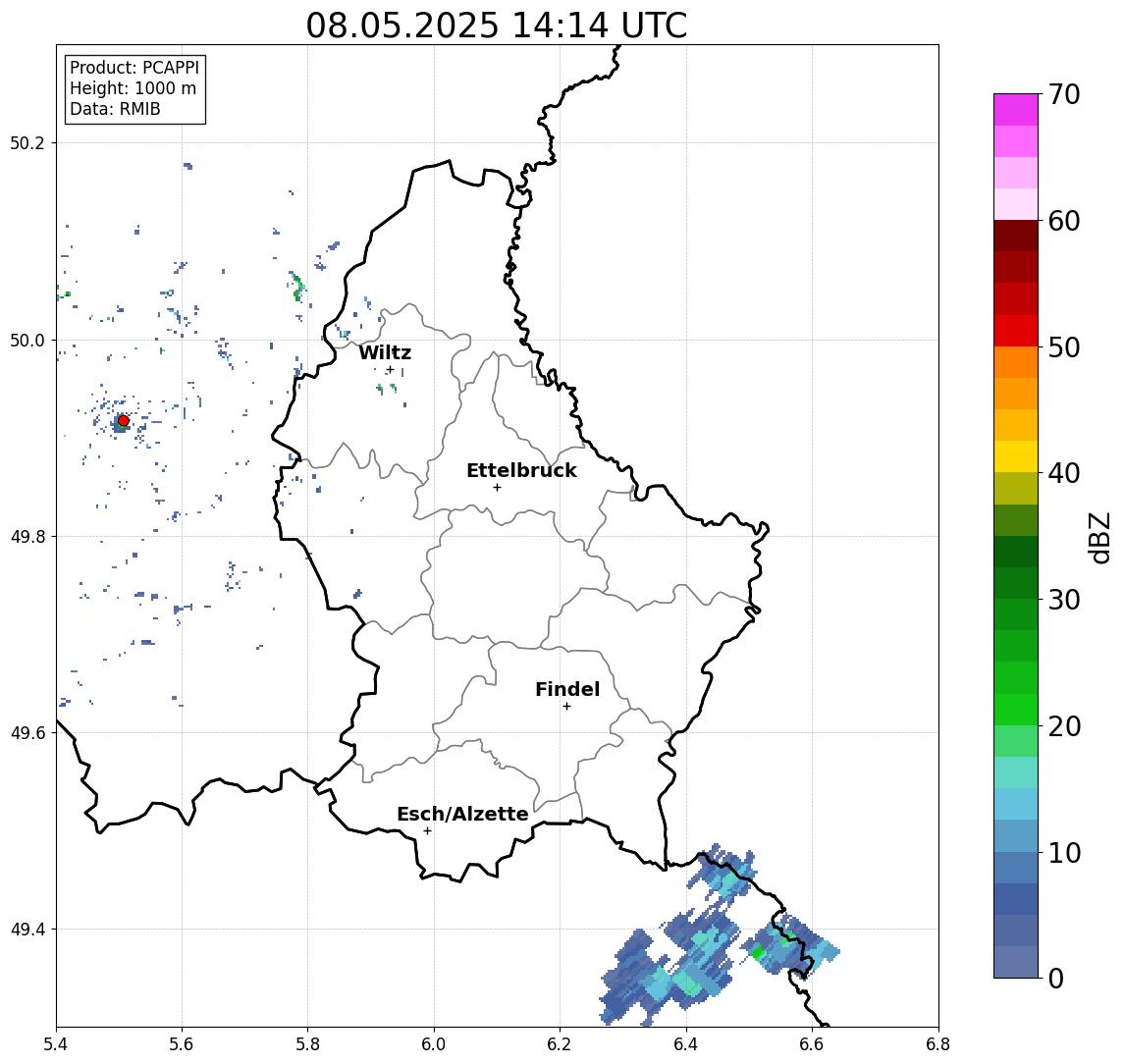Click the longitude tick label 5.4
Viewport: 1124px width, 1064px height.
click(x=56, y=1044)
